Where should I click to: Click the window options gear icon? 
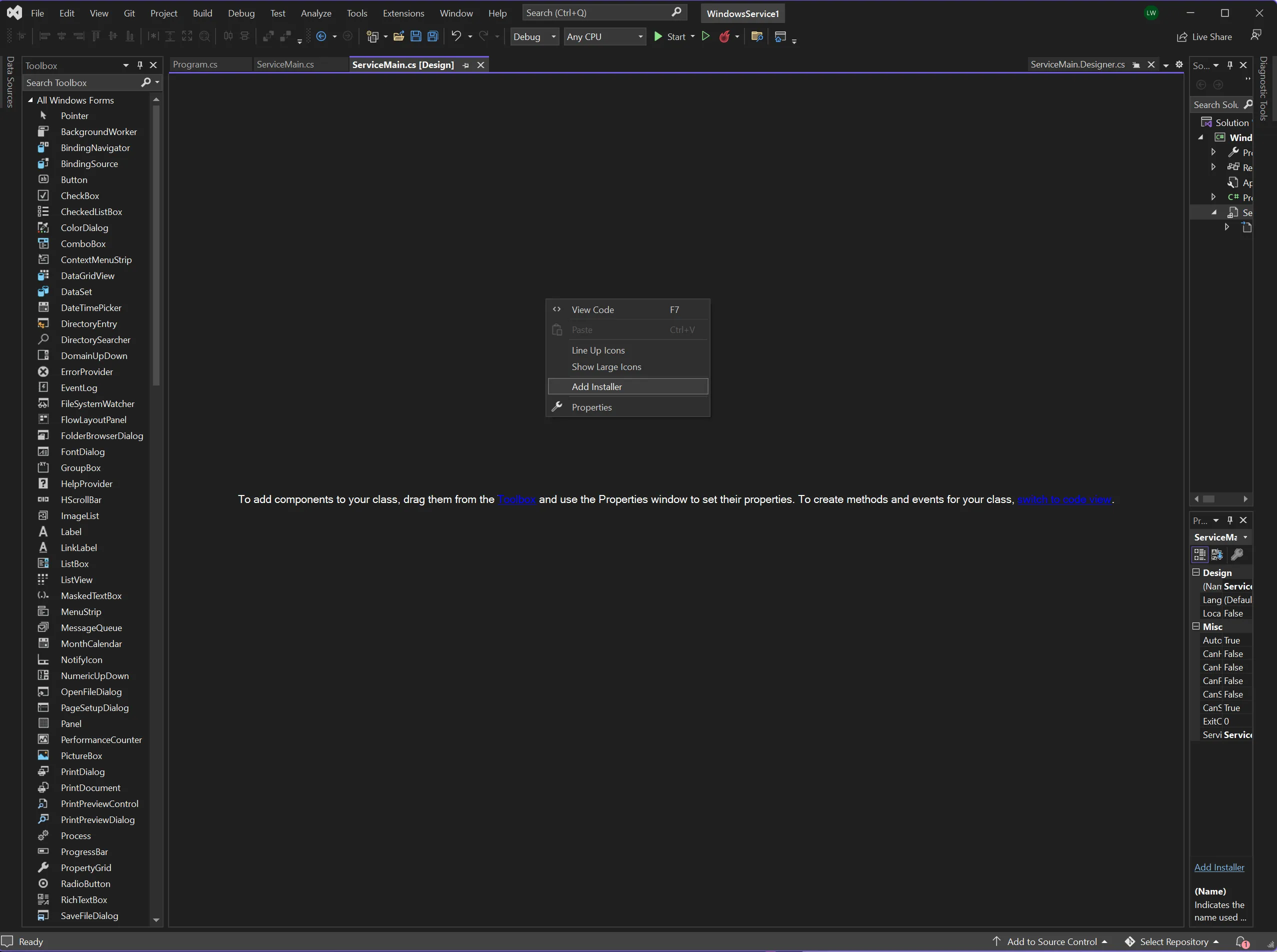pyautogui.click(x=1179, y=64)
